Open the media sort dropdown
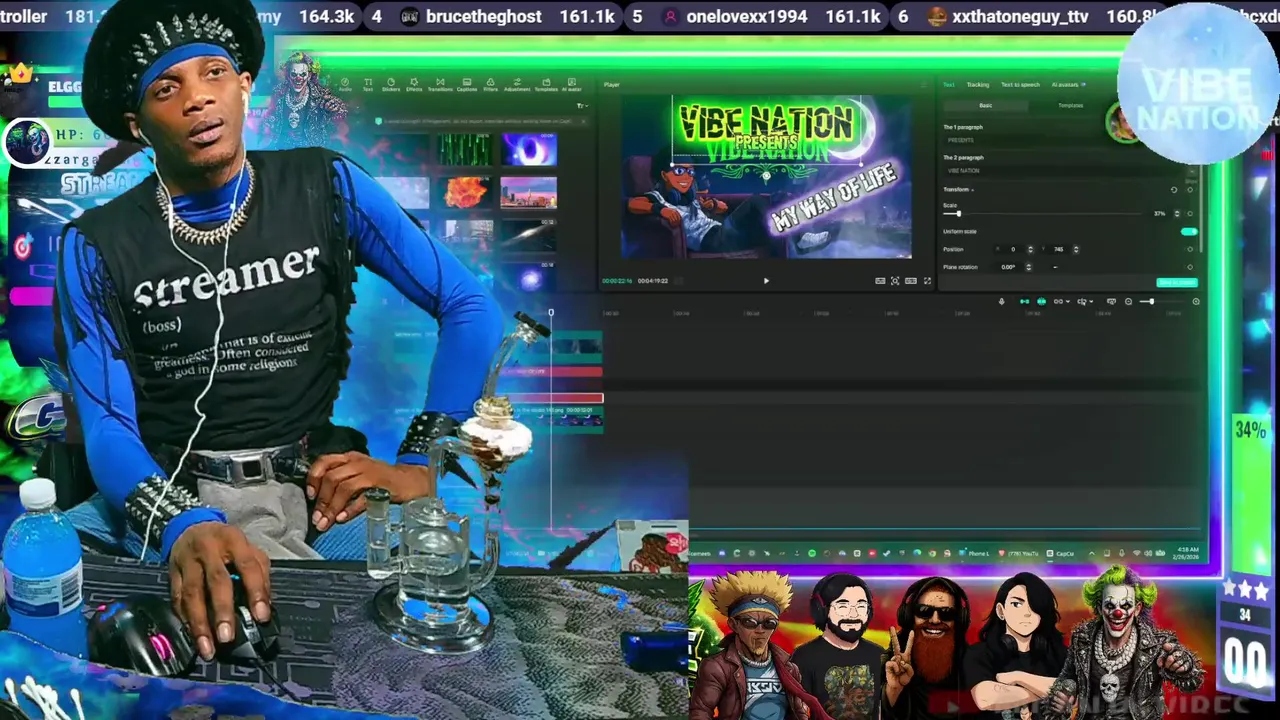Image resolution: width=1280 pixels, height=720 pixels. (581, 106)
